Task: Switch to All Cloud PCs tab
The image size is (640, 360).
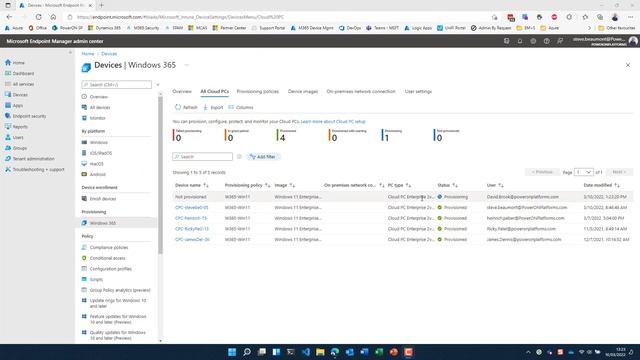Action: pyautogui.click(x=214, y=91)
